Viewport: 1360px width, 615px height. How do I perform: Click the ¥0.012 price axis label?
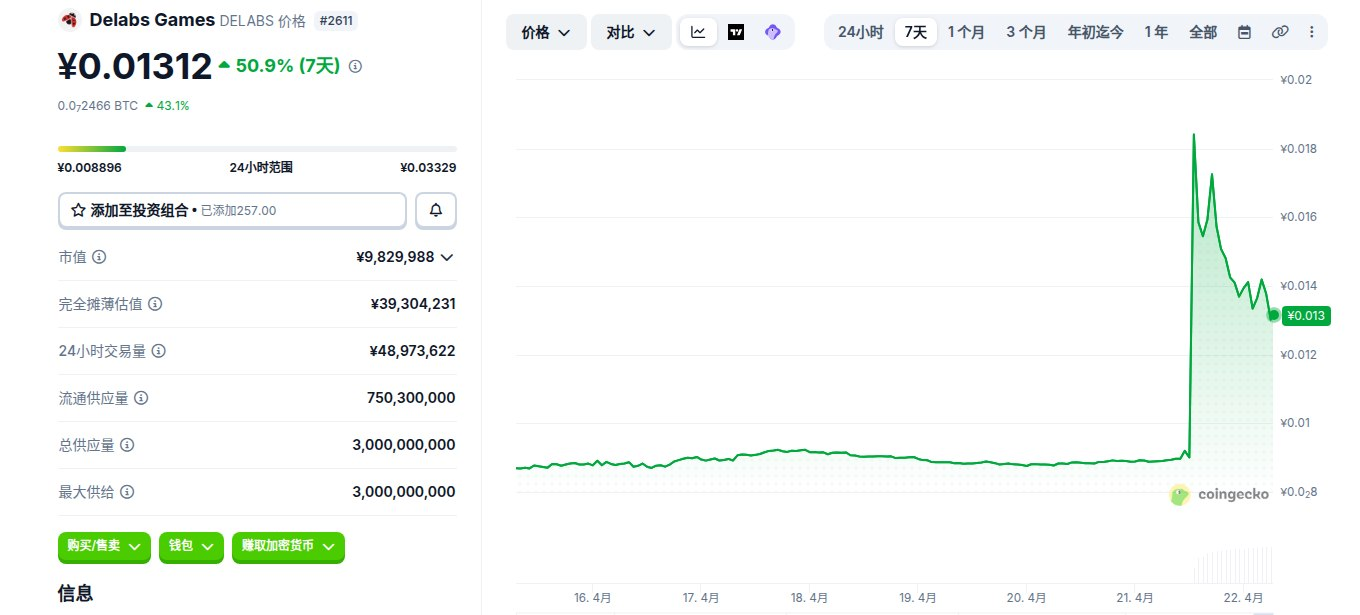[x=1299, y=354]
